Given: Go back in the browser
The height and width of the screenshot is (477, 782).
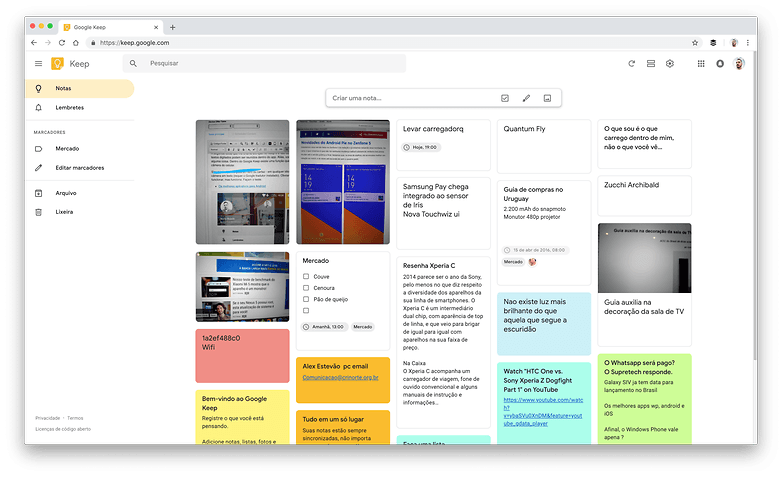Looking at the screenshot, I should tap(34, 43).
